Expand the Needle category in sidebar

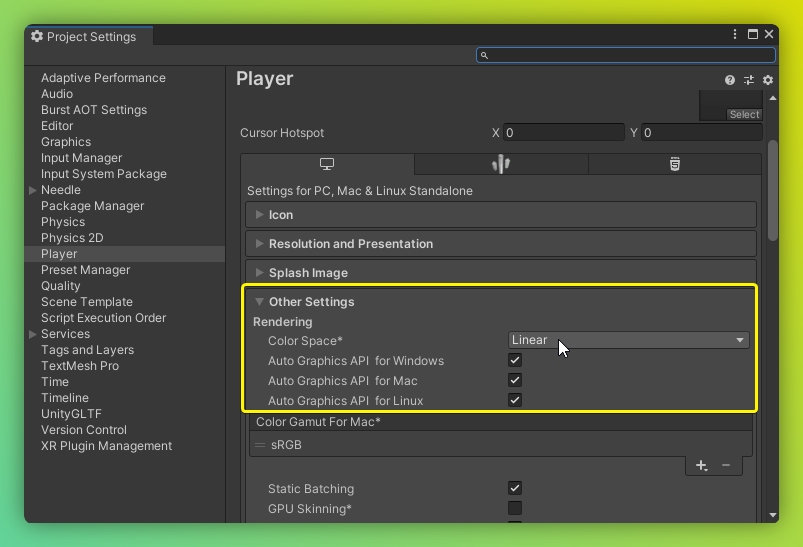tap(33, 190)
